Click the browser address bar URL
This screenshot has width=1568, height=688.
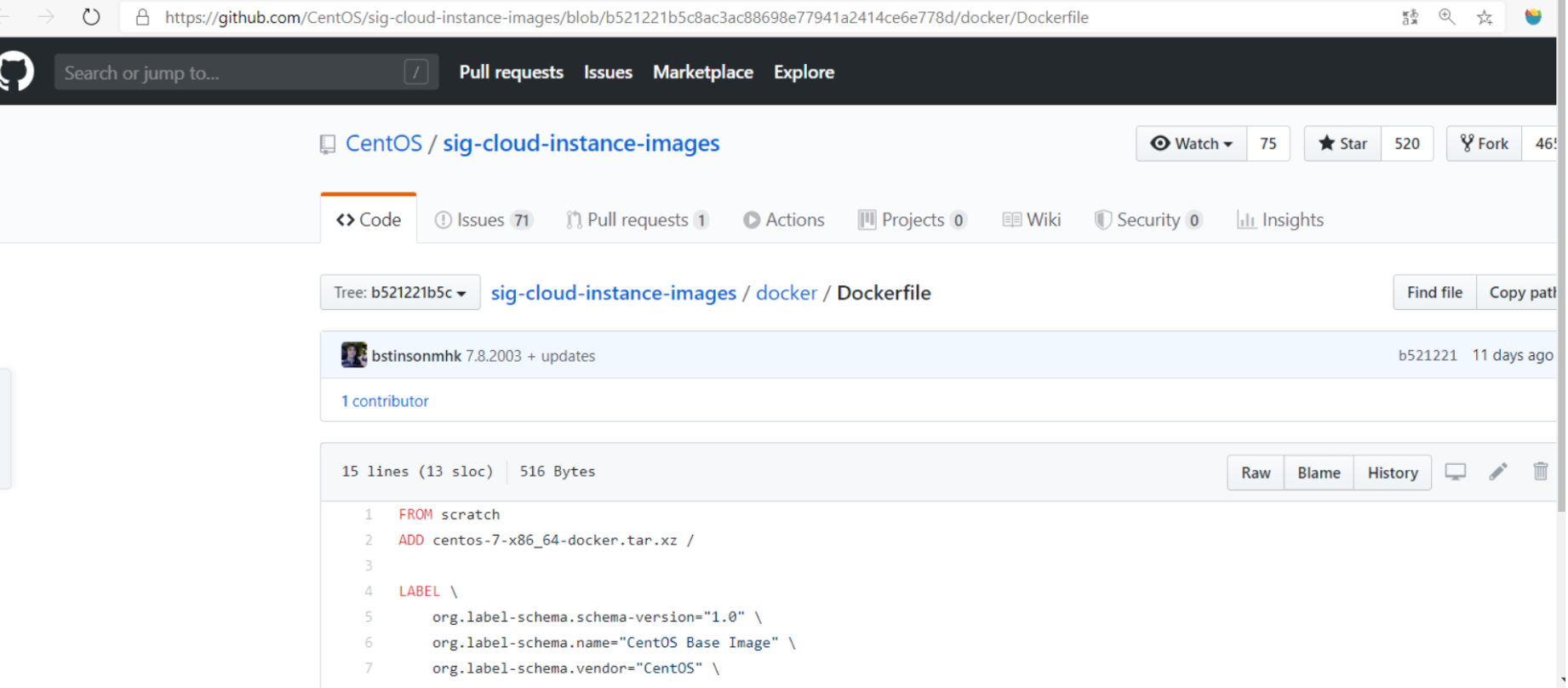coord(627,17)
